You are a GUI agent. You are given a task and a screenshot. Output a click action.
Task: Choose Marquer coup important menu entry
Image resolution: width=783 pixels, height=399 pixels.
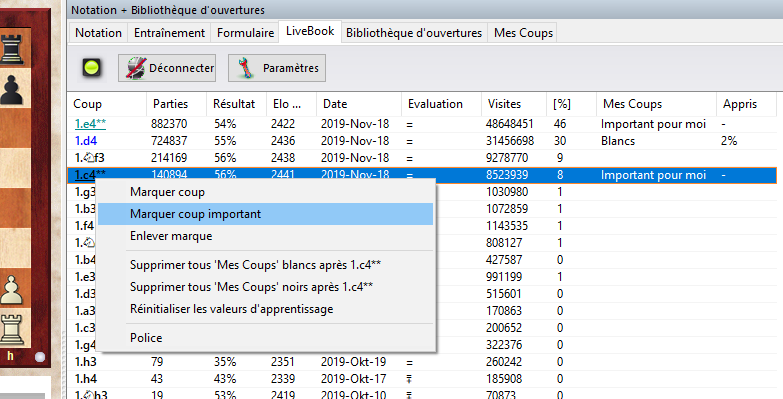[265, 214]
